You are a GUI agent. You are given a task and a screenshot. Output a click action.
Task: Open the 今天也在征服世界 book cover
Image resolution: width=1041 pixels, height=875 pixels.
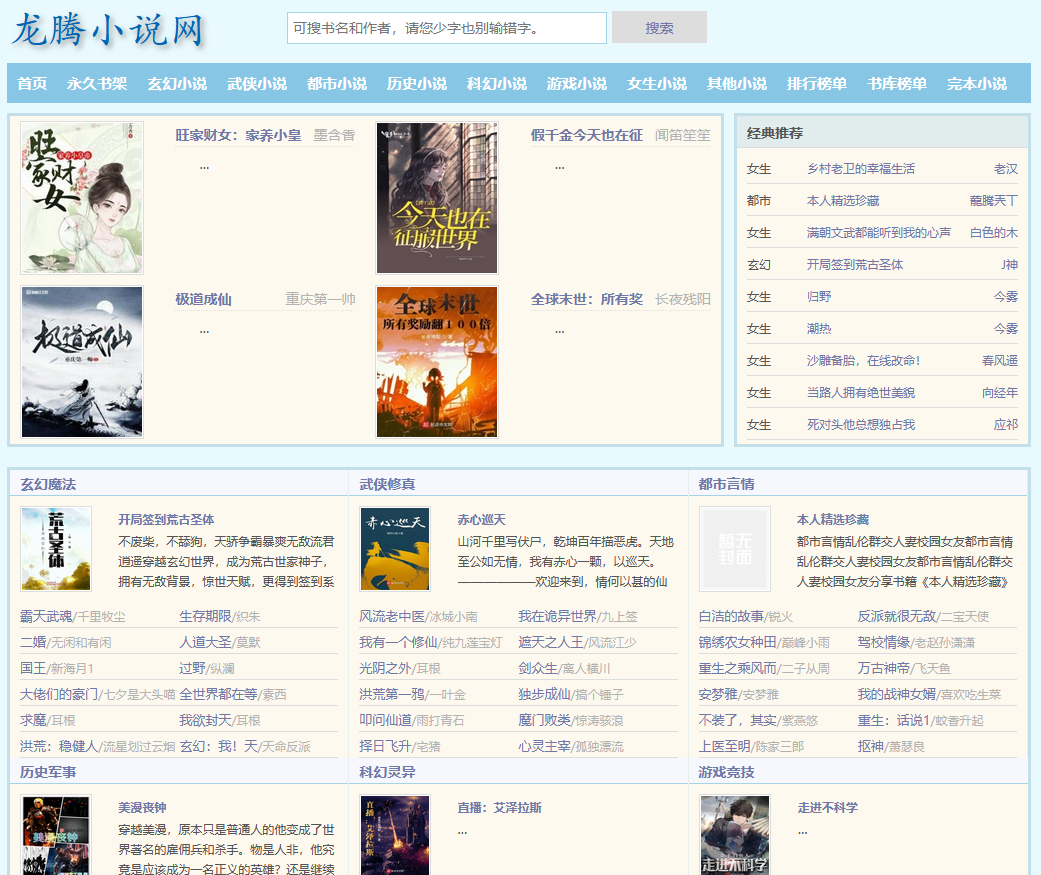coord(437,198)
